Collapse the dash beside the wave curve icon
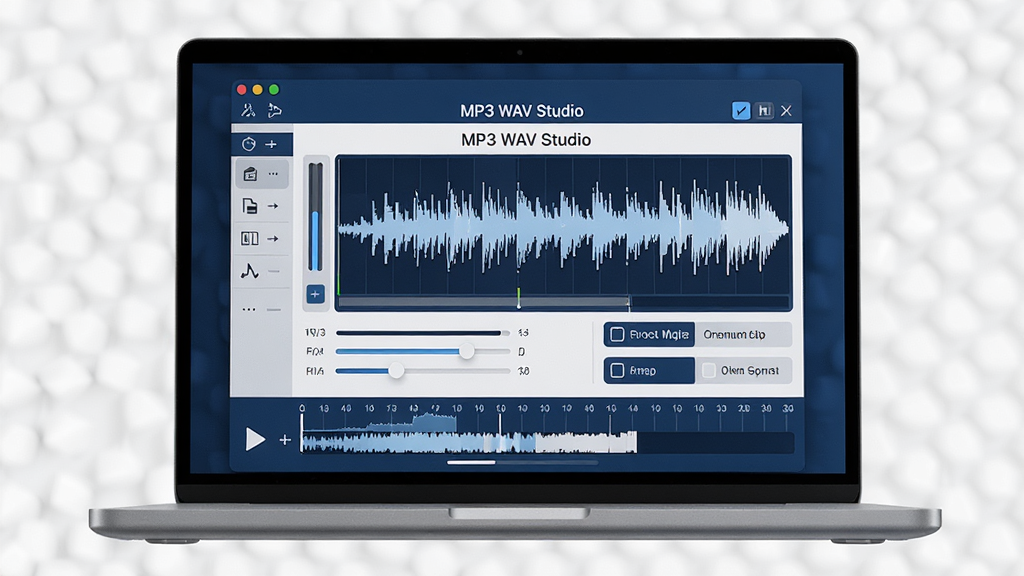Viewport: 1024px width, 576px height. coord(274,271)
